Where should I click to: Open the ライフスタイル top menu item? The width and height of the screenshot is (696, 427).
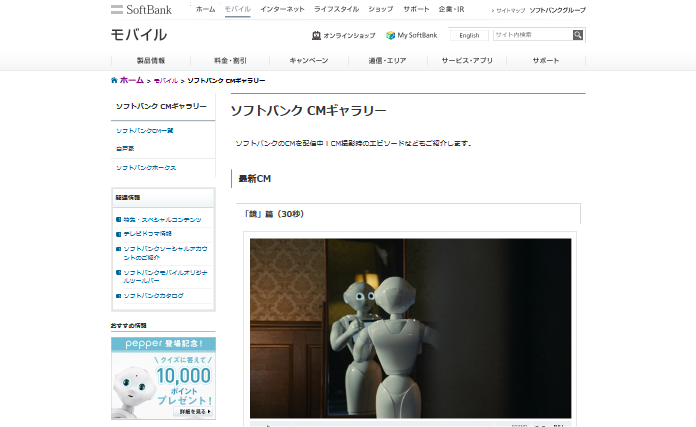(x=336, y=9)
